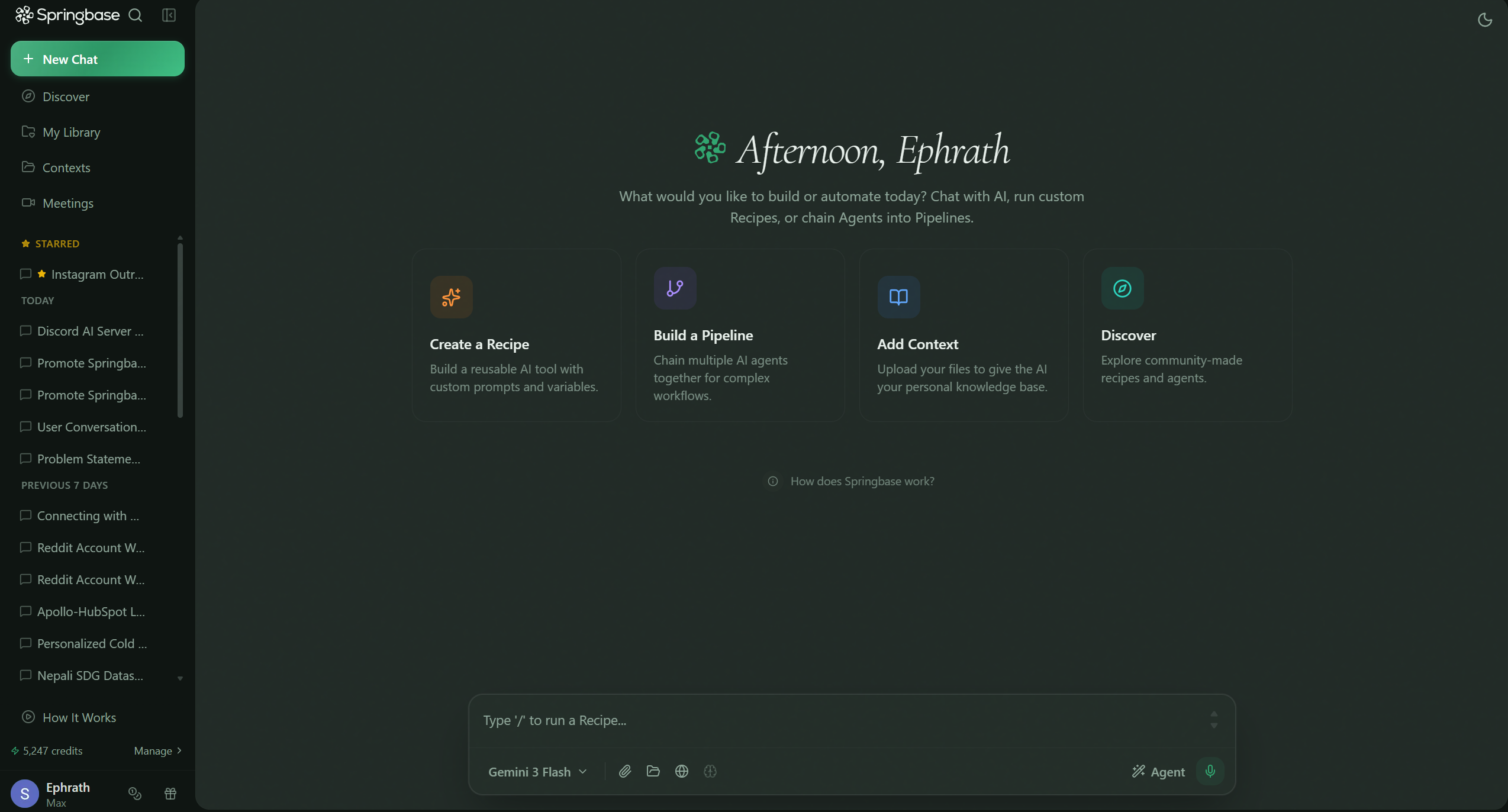This screenshot has height=812, width=1508.
Task: Start a New Chat
Action: (x=98, y=59)
